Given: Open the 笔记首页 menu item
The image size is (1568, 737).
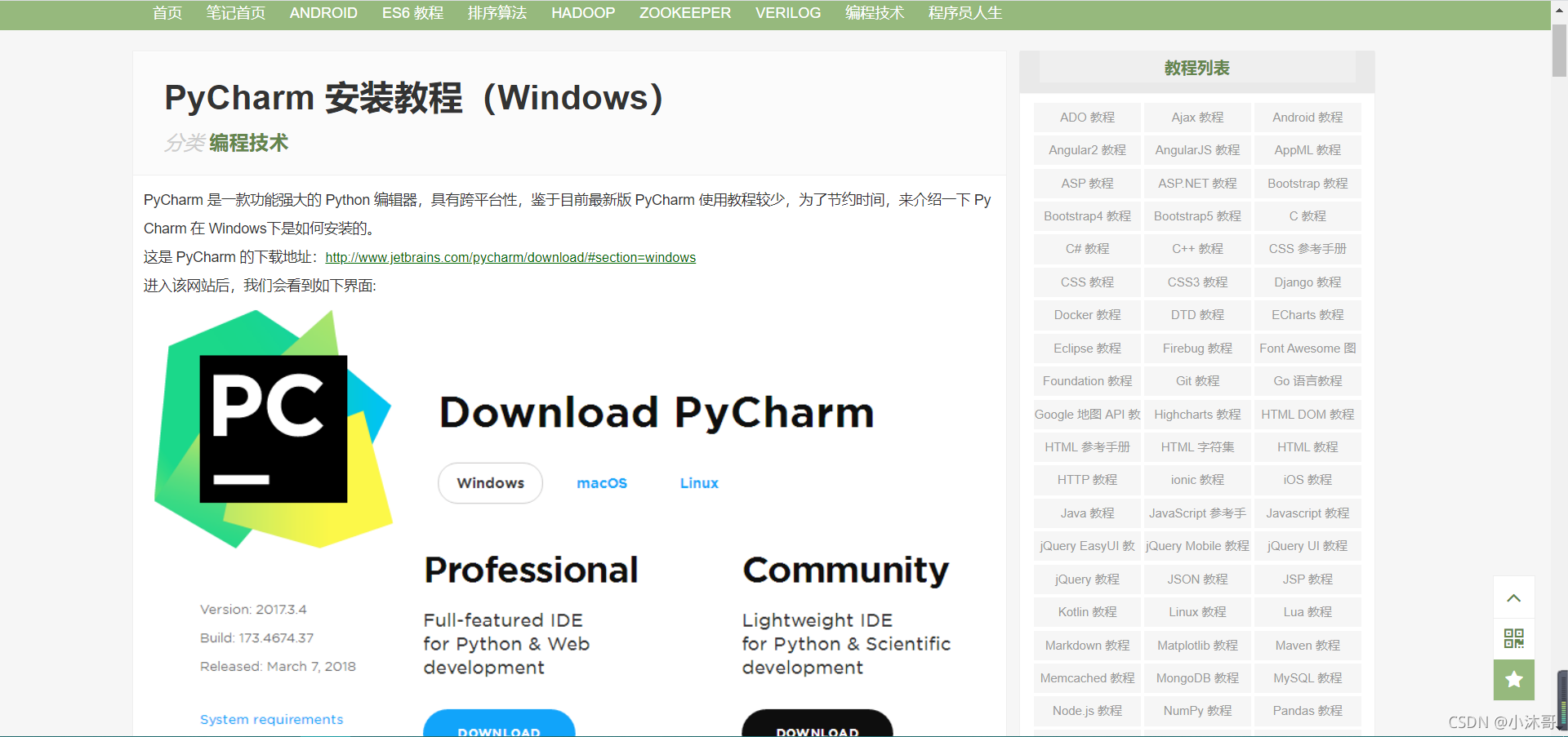Looking at the screenshot, I should [x=236, y=13].
